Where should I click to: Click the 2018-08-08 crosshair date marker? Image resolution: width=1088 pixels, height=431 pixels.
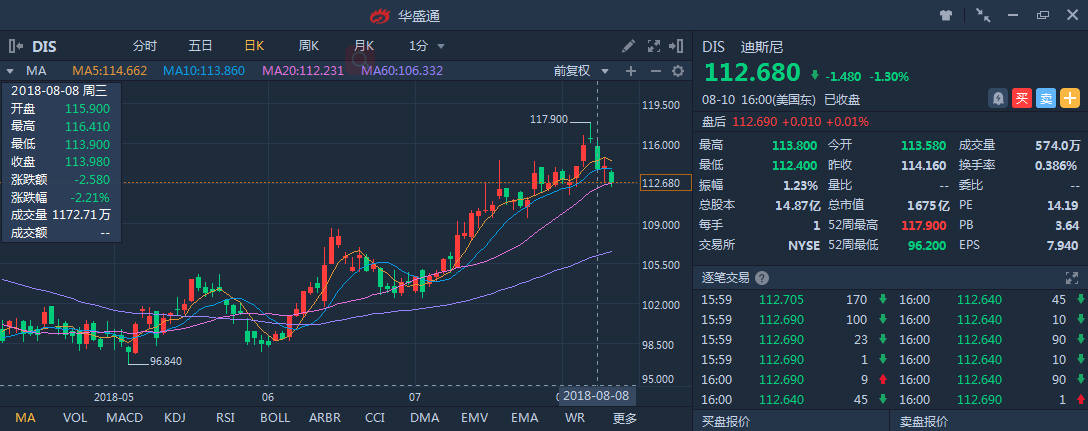[597, 396]
